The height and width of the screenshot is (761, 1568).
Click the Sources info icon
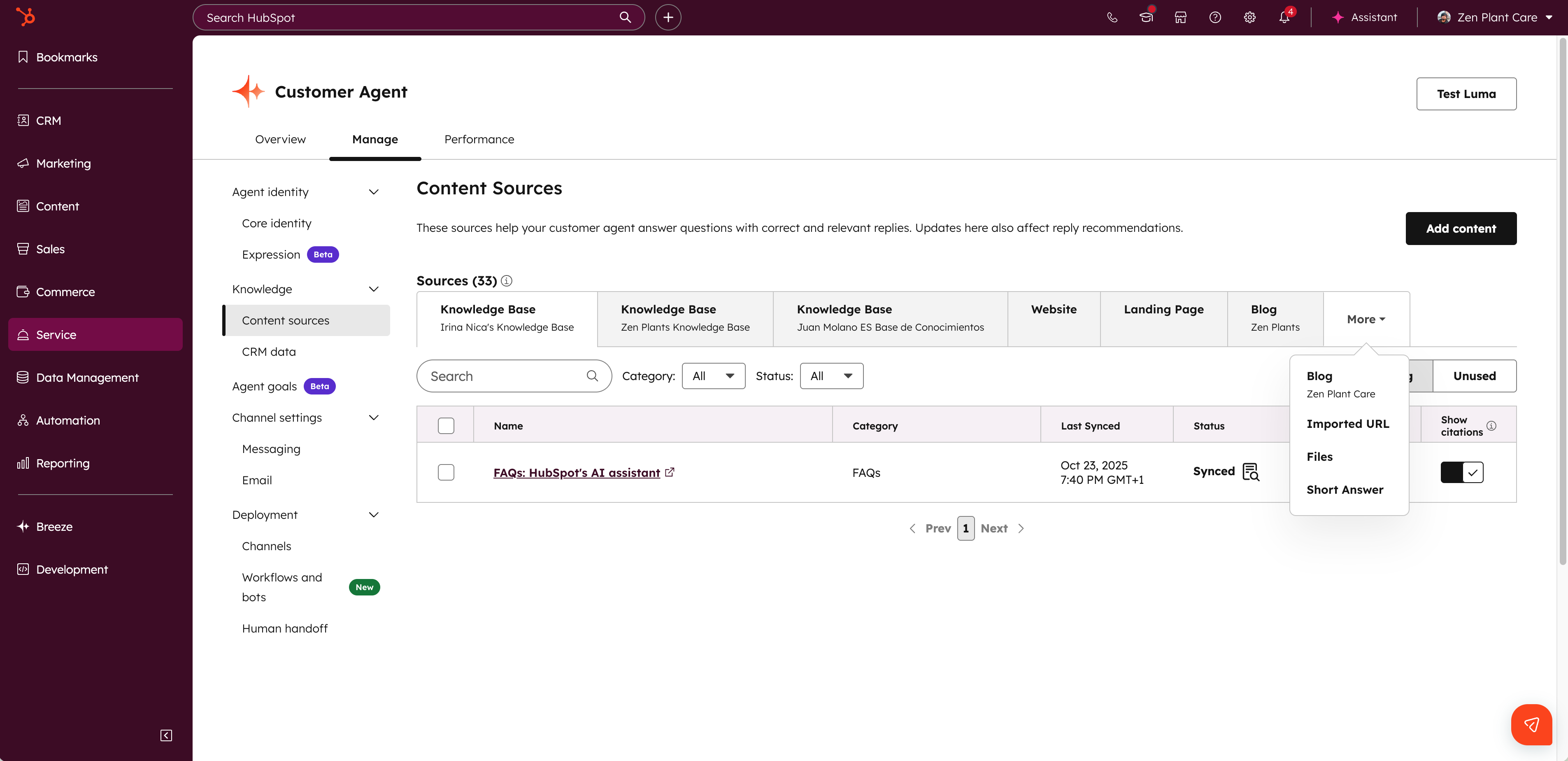point(507,281)
